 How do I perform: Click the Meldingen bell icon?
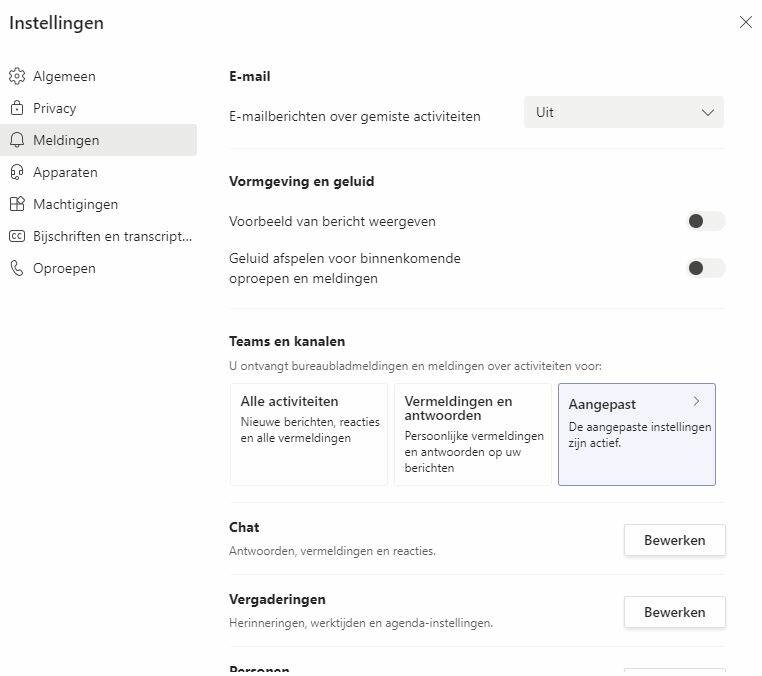[16, 140]
